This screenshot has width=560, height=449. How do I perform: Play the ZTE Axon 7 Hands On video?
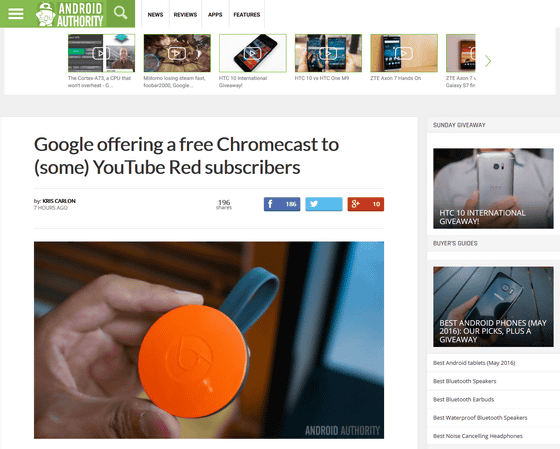pyautogui.click(x=404, y=53)
